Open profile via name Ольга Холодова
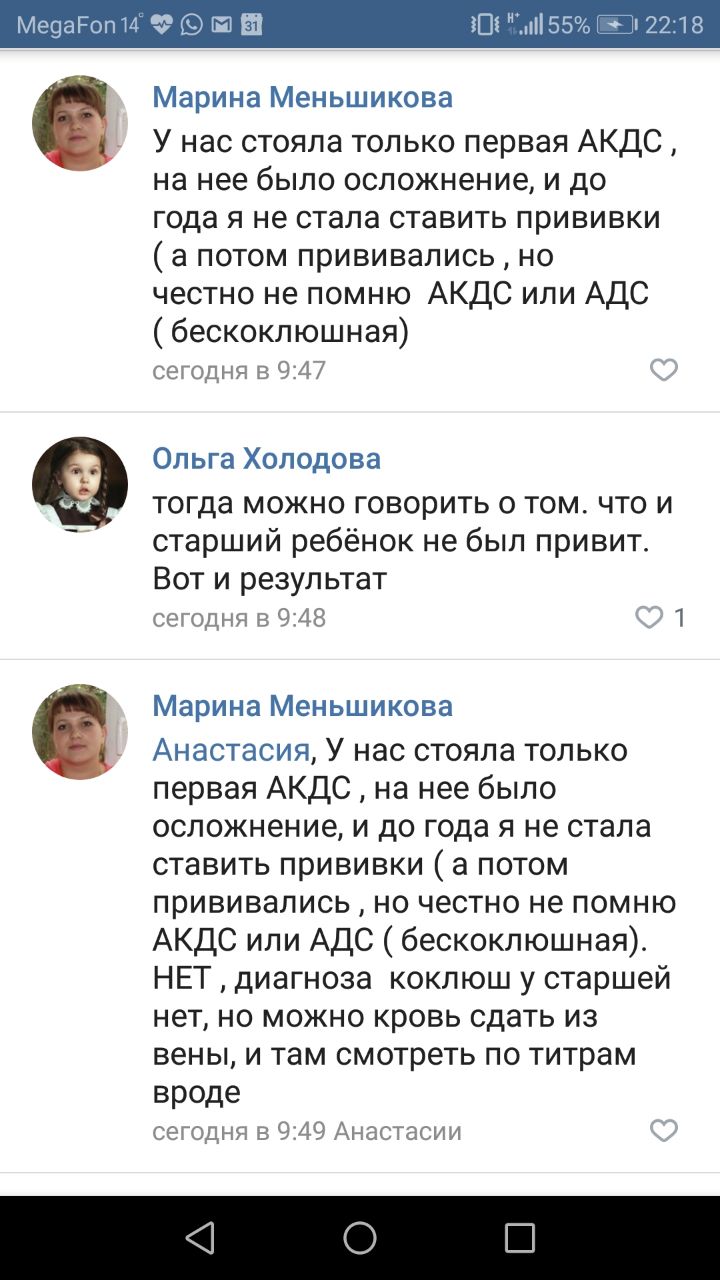 tap(266, 459)
